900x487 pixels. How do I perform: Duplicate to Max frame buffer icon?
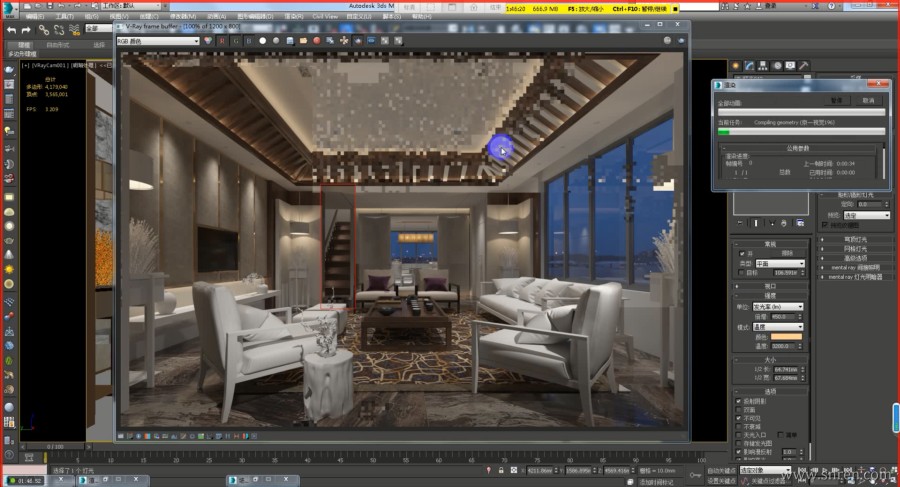pyautogui.click(x=330, y=41)
